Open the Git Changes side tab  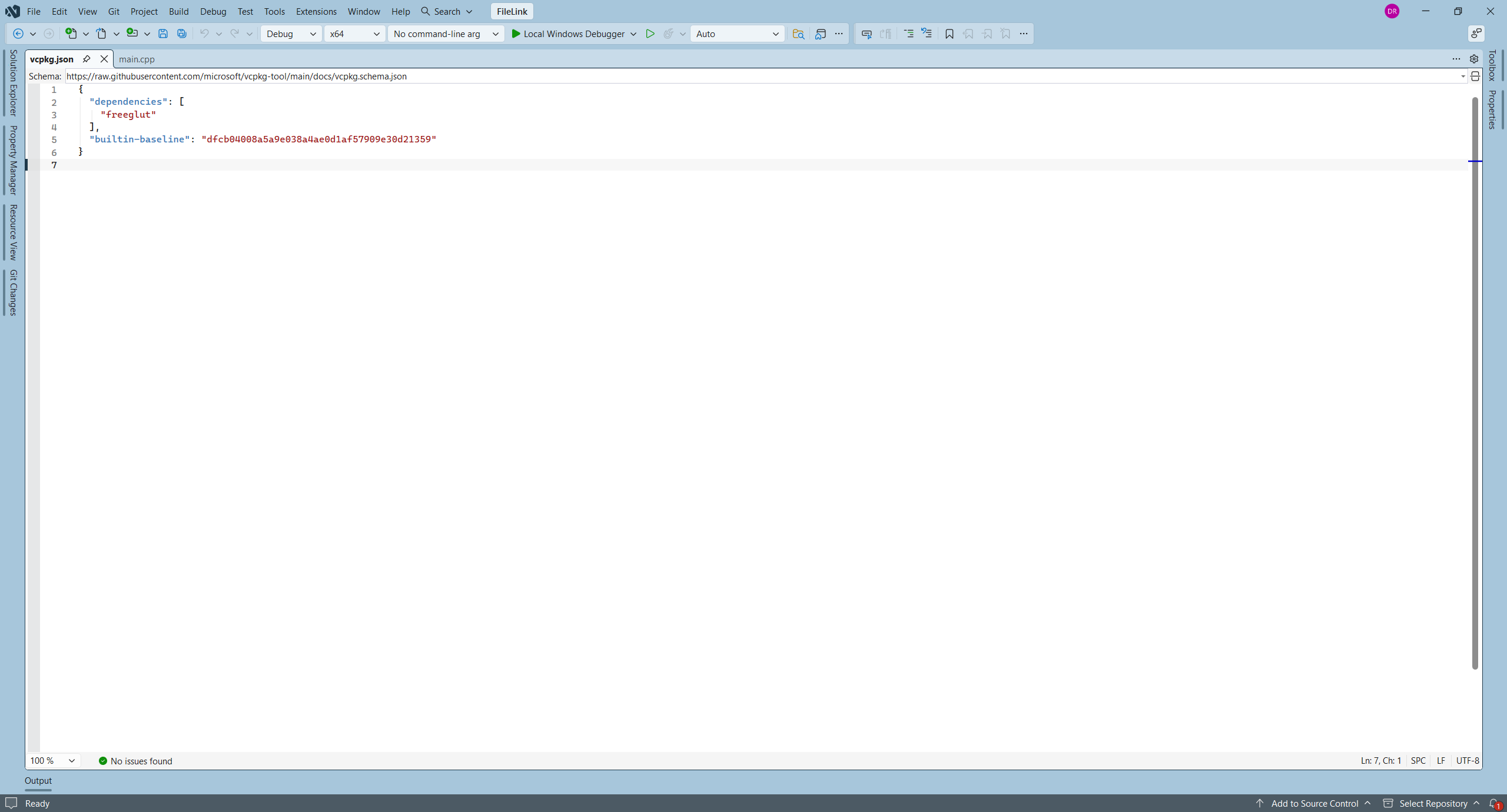(x=13, y=293)
